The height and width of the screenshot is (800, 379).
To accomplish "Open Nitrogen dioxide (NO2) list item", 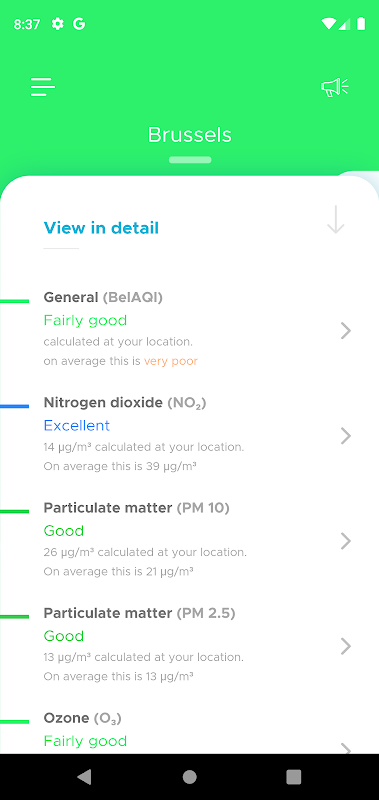I will (189, 434).
